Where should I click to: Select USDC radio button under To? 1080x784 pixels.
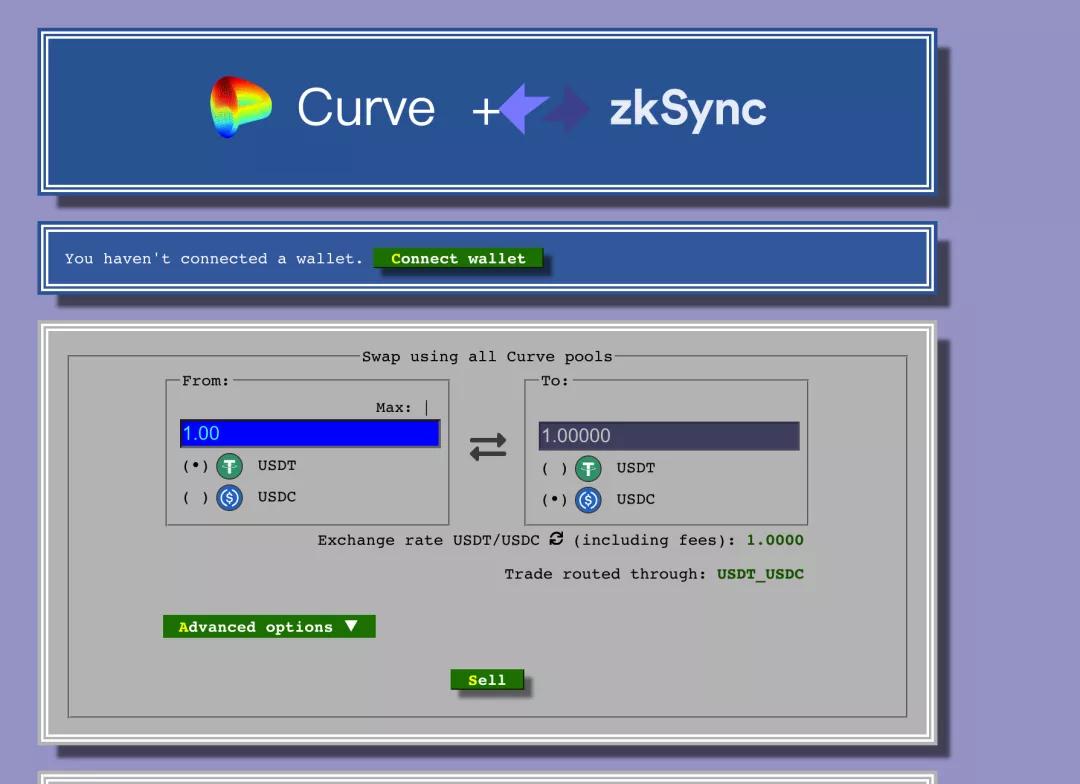tap(553, 500)
